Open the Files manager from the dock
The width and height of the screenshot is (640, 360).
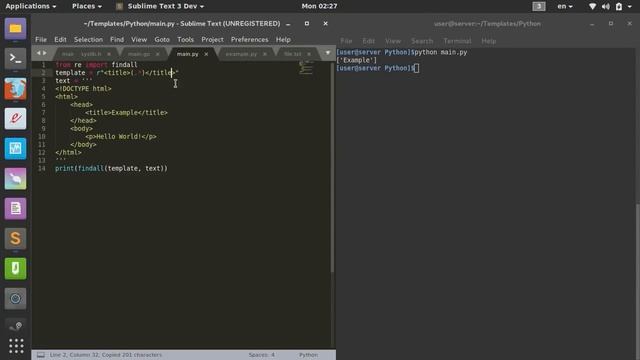[x=16, y=29]
